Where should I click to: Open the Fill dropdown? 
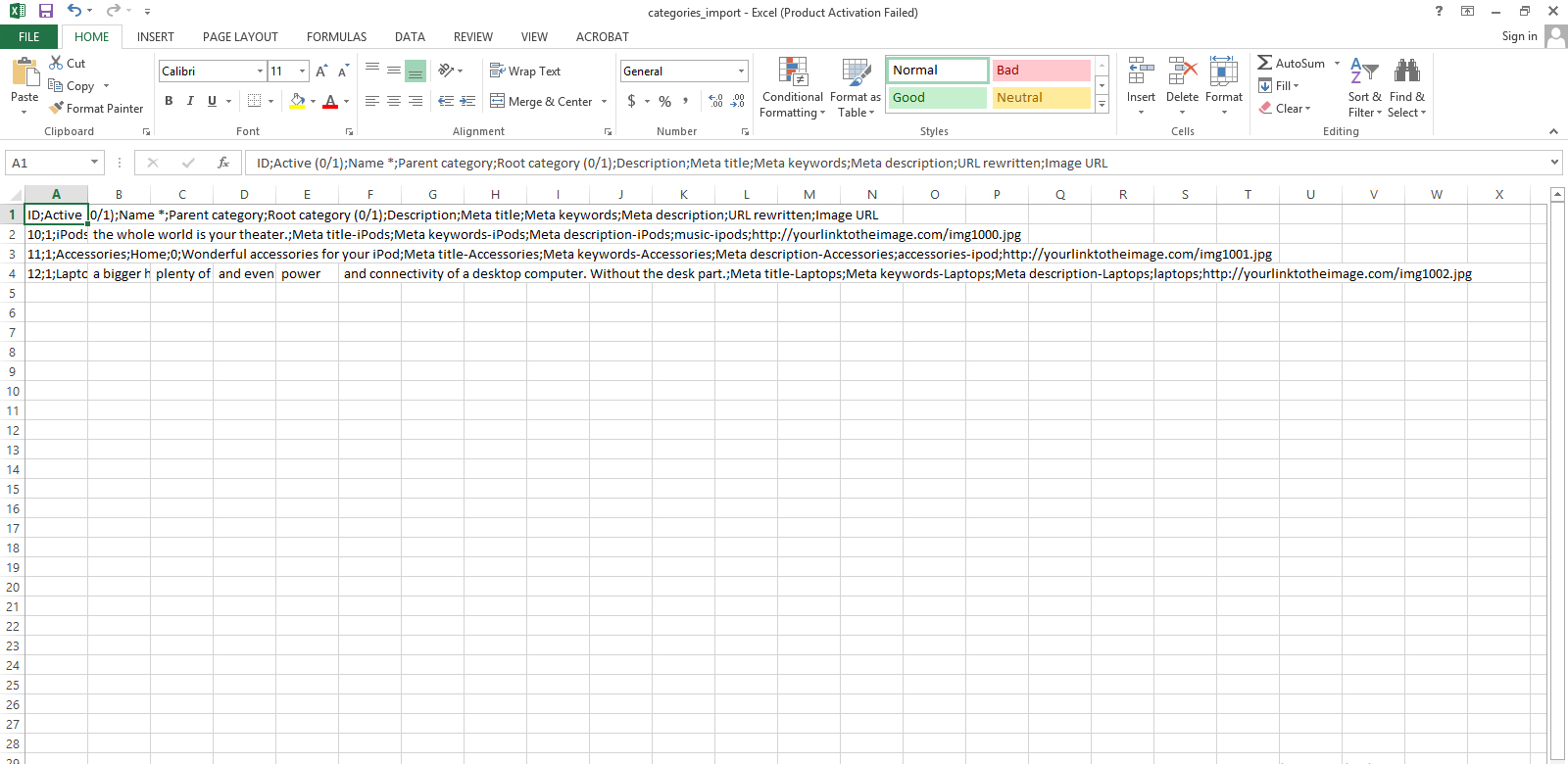(x=1279, y=85)
